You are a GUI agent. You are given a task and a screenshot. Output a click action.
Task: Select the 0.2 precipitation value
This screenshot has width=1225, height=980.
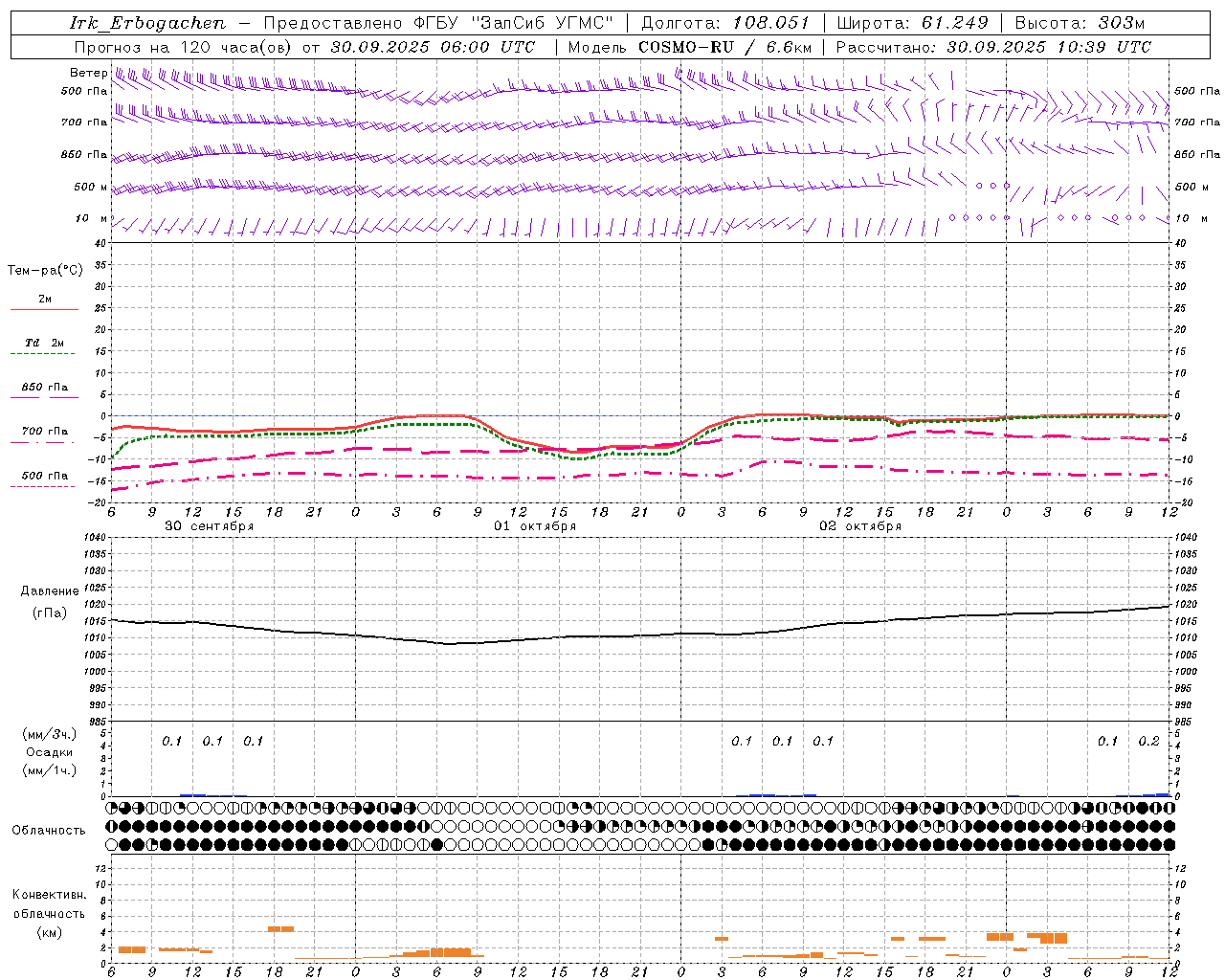[x=1148, y=742]
